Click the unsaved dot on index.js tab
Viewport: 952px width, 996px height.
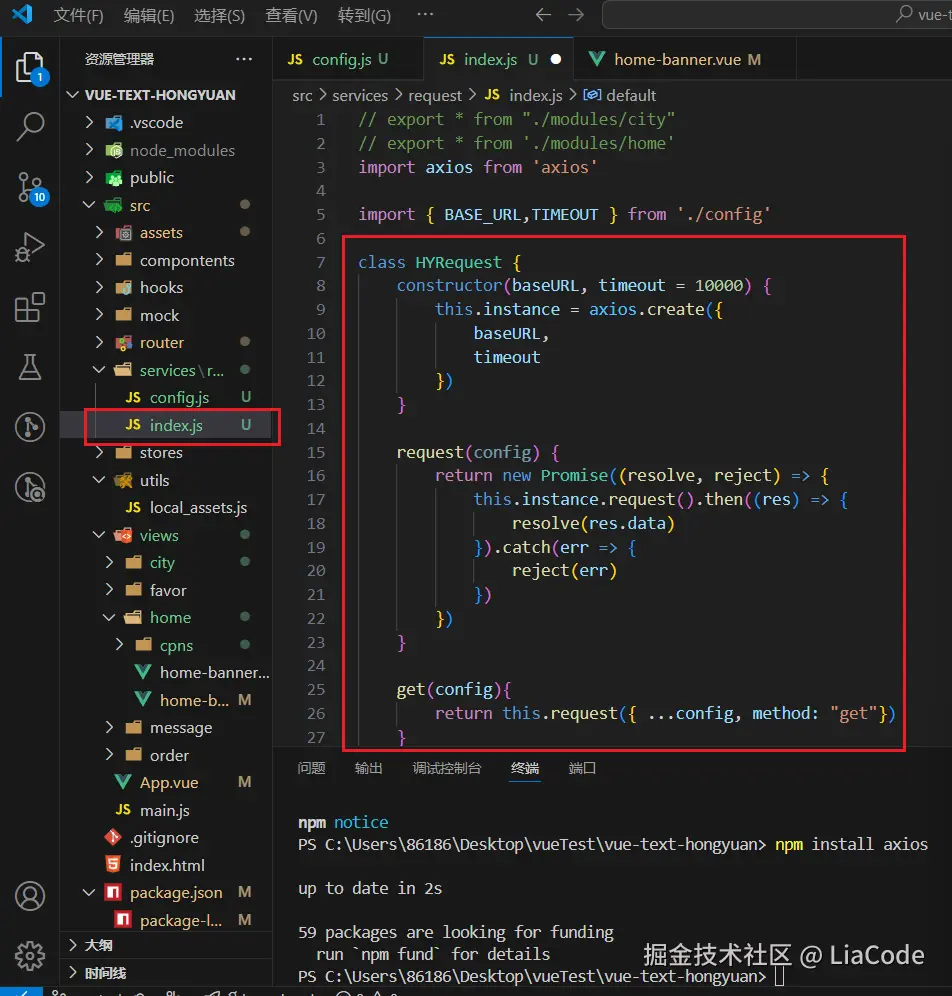coord(556,59)
